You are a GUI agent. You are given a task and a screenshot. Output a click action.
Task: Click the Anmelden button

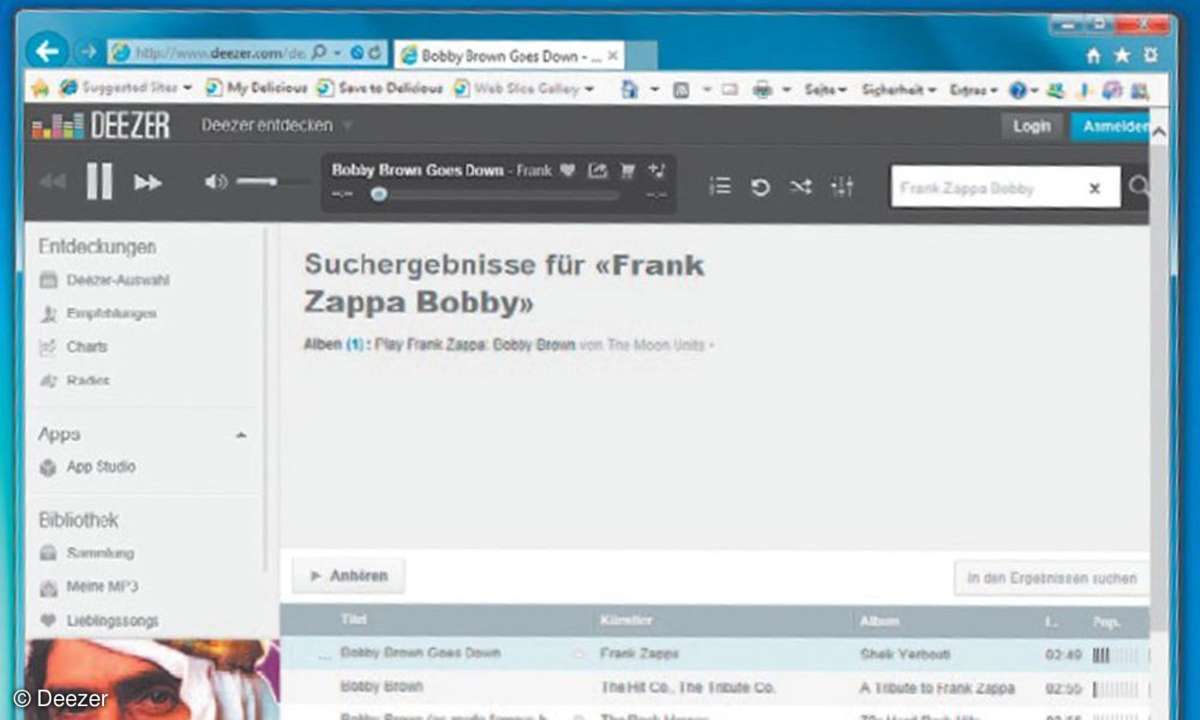(1113, 126)
